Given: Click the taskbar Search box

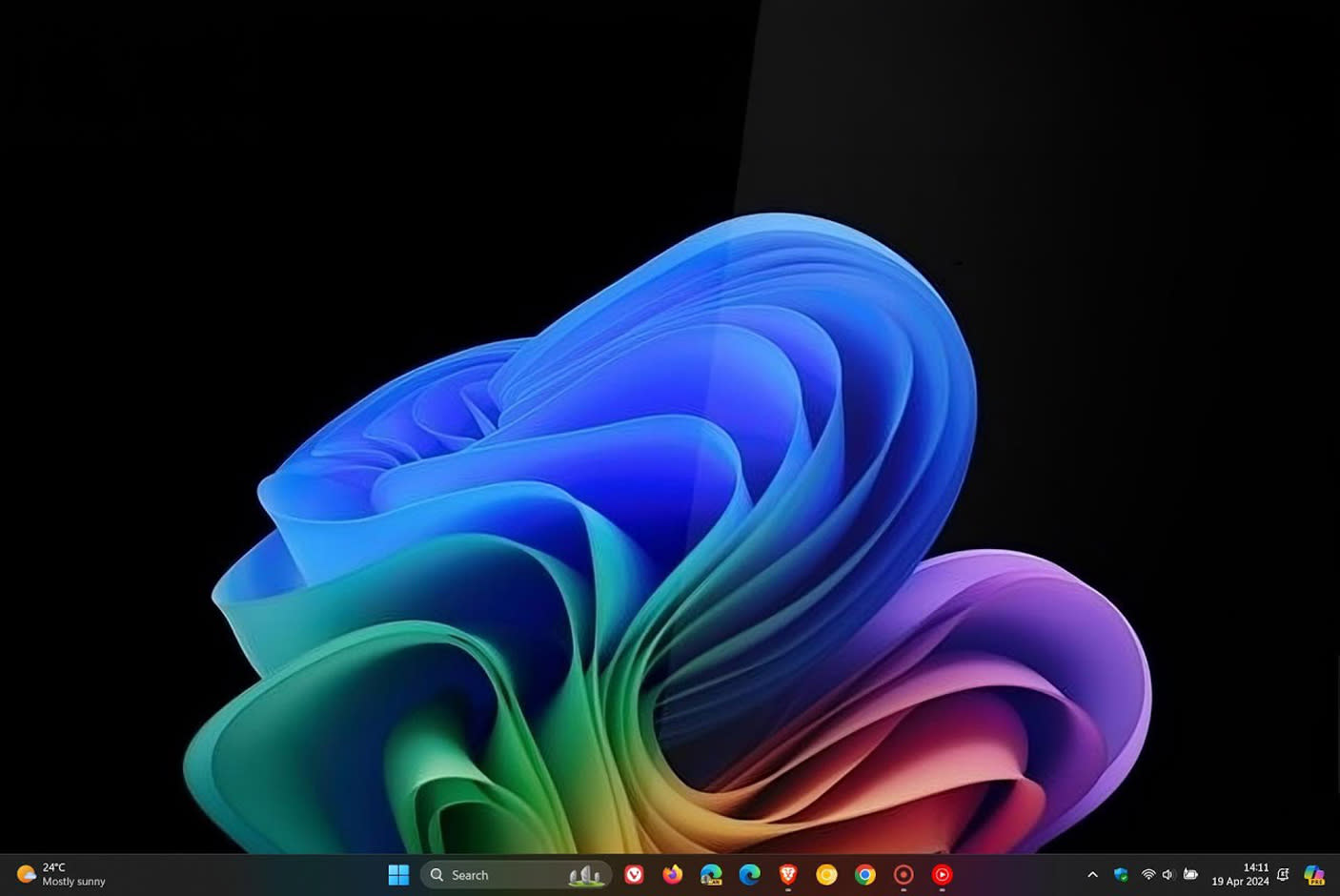Looking at the screenshot, I should tap(516, 875).
